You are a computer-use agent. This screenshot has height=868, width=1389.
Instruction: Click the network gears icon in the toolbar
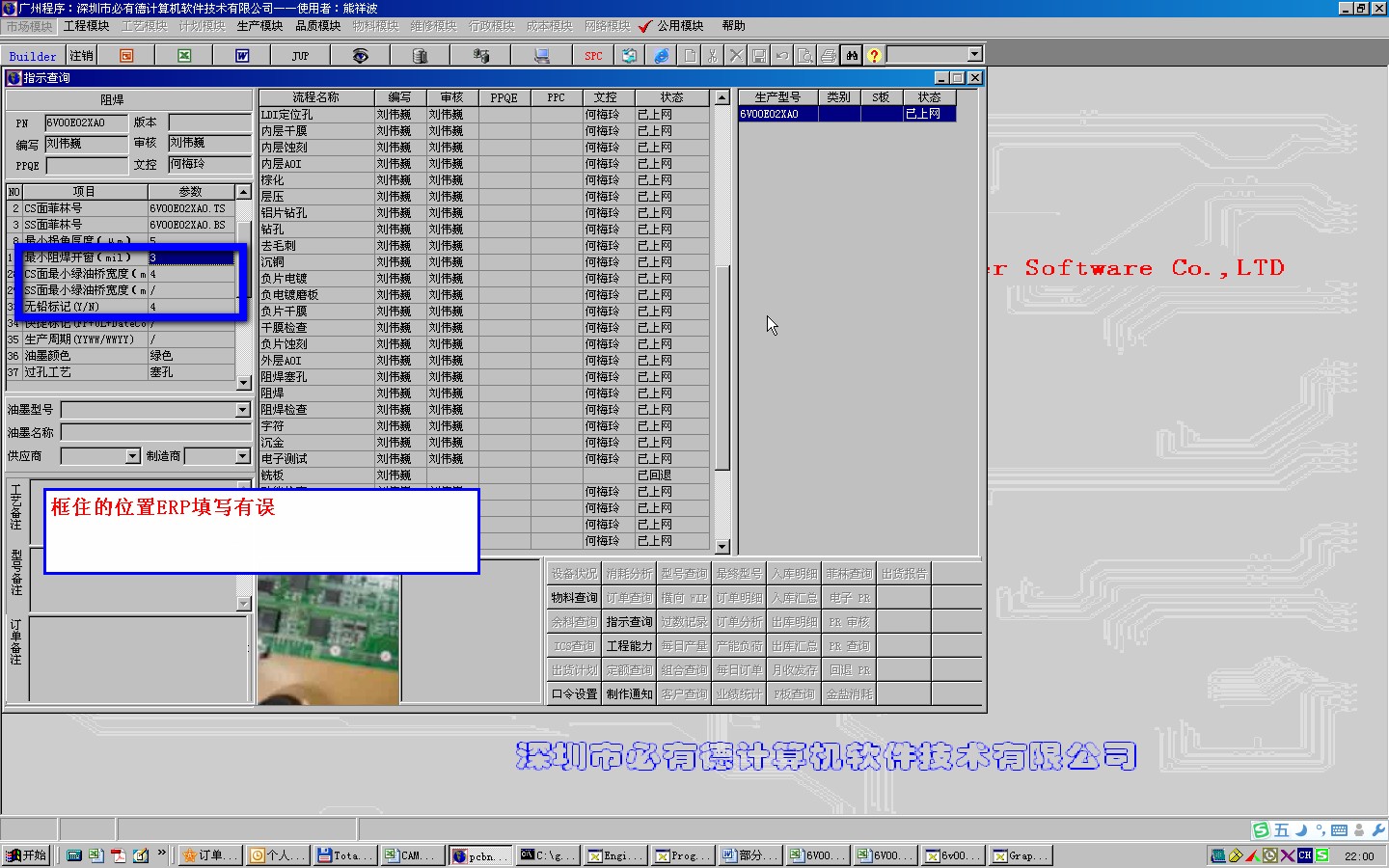tap(480, 56)
